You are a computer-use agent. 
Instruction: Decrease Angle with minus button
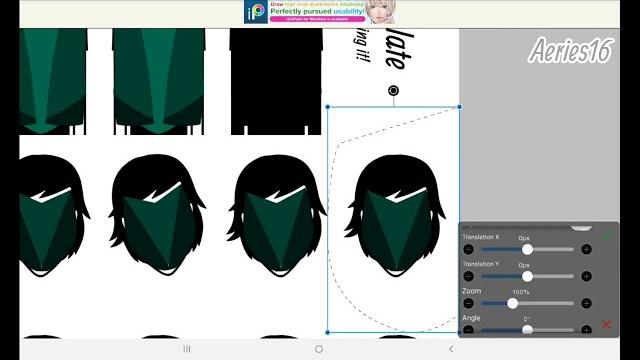tap(469, 329)
